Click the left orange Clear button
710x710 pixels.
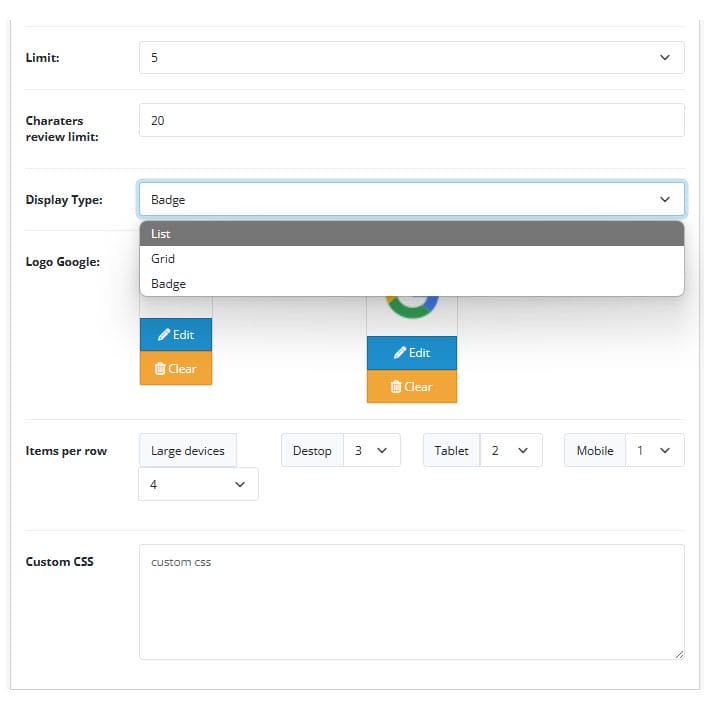(x=176, y=369)
